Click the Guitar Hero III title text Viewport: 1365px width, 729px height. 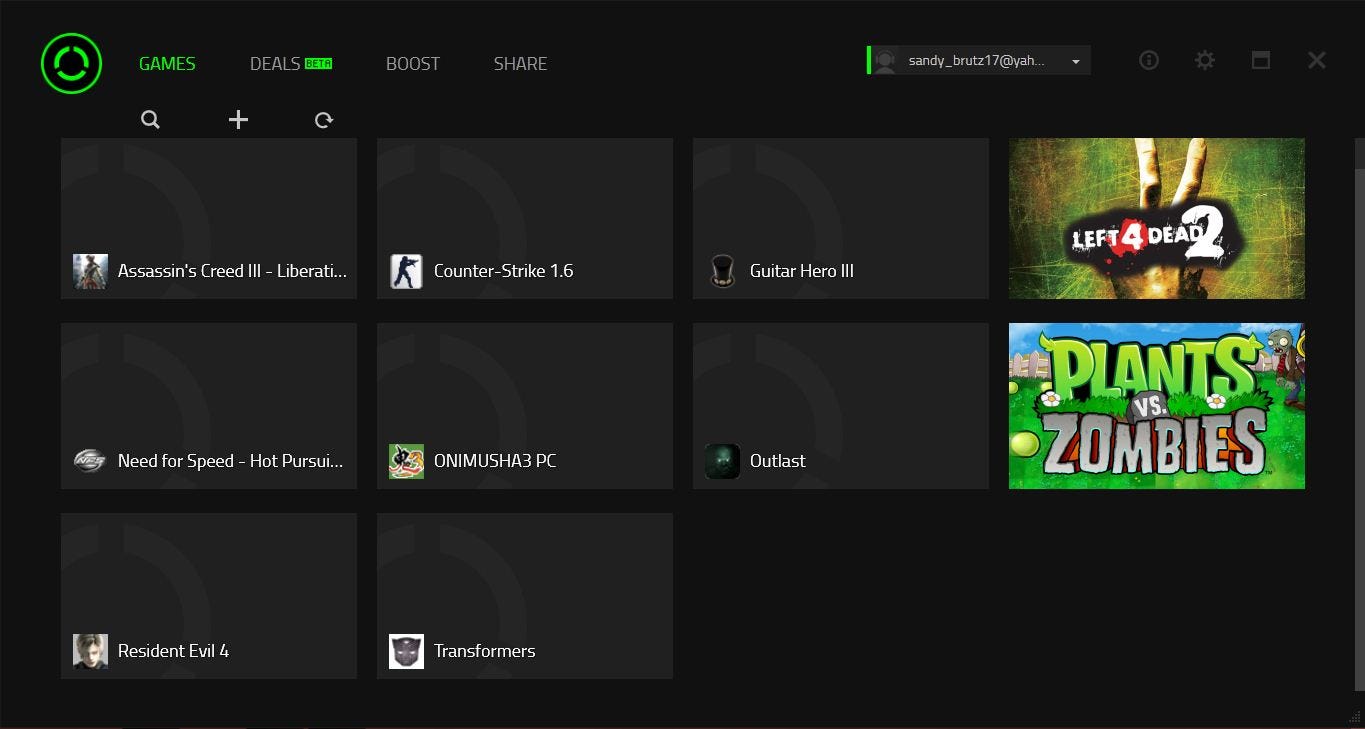[x=802, y=271]
